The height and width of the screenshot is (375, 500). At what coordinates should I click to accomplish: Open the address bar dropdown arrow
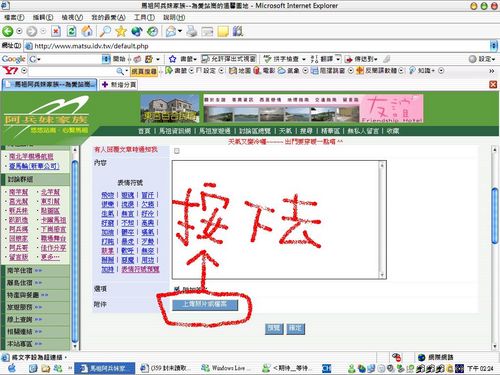[494, 46]
